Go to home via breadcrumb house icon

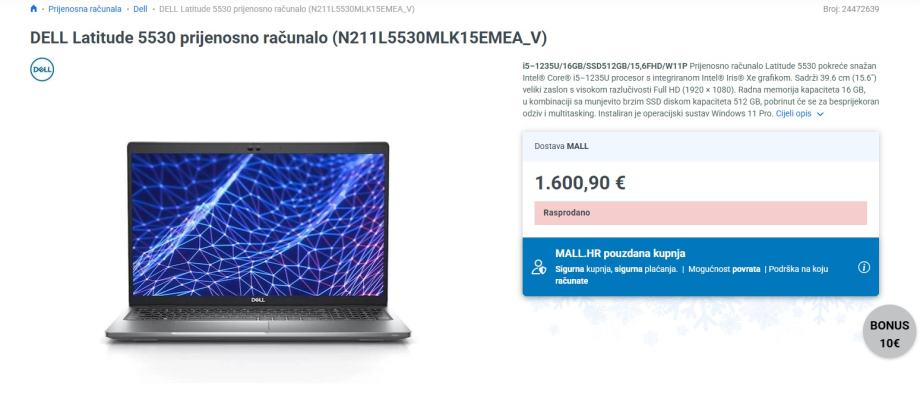point(33,9)
